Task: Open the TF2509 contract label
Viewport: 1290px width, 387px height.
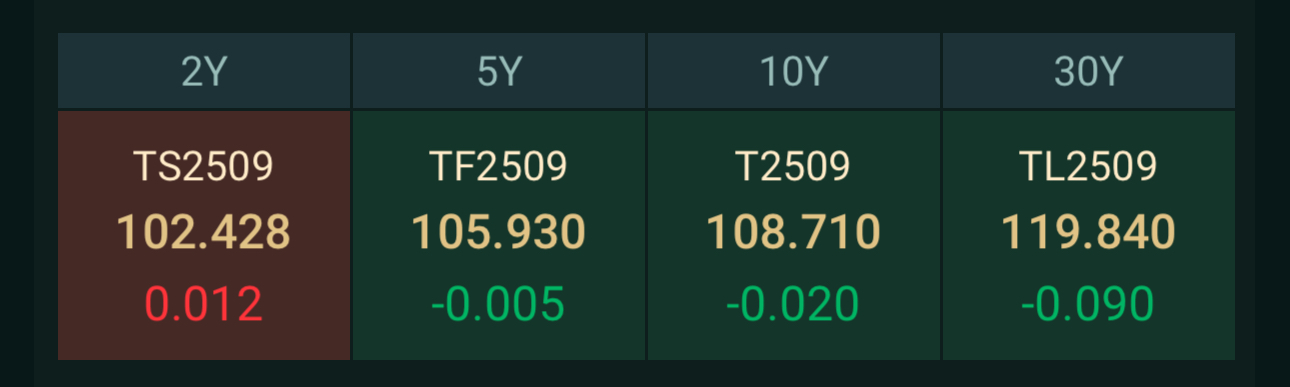Action: (x=499, y=166)
